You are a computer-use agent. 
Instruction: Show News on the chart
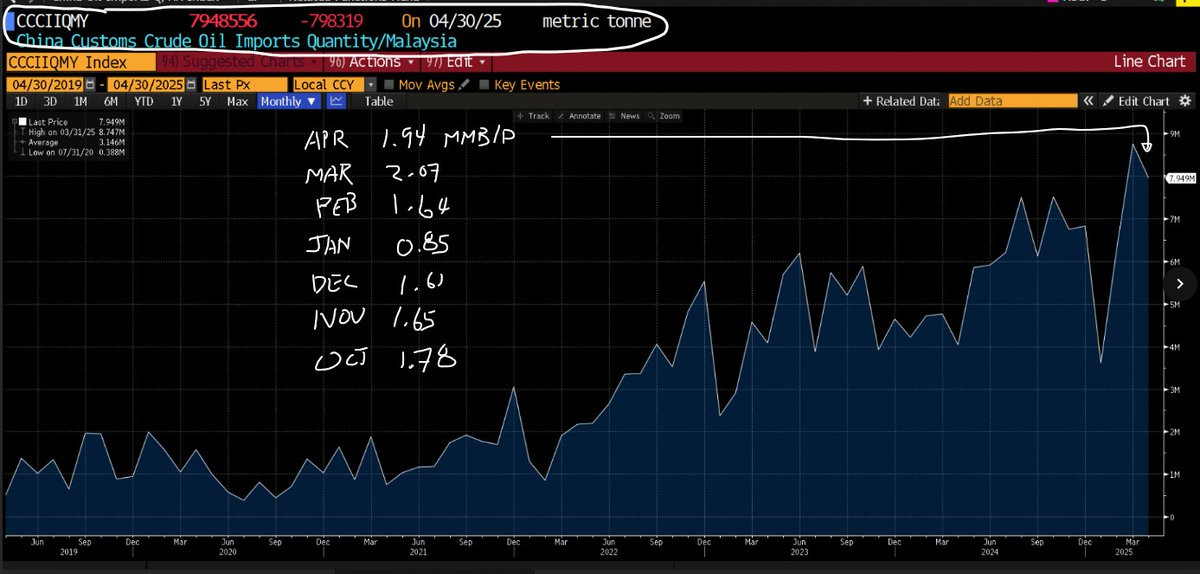[x=624, y=116]
